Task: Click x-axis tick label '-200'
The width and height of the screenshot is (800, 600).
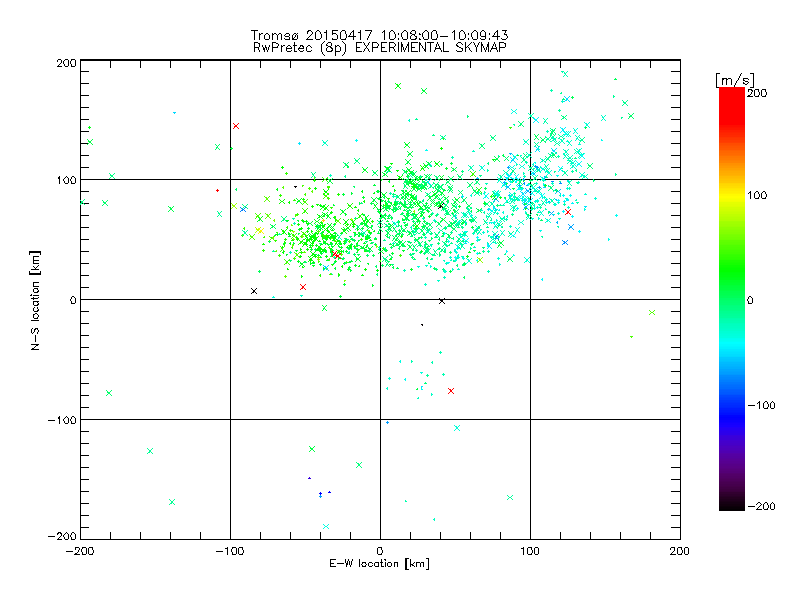Action: pos(80,551)
